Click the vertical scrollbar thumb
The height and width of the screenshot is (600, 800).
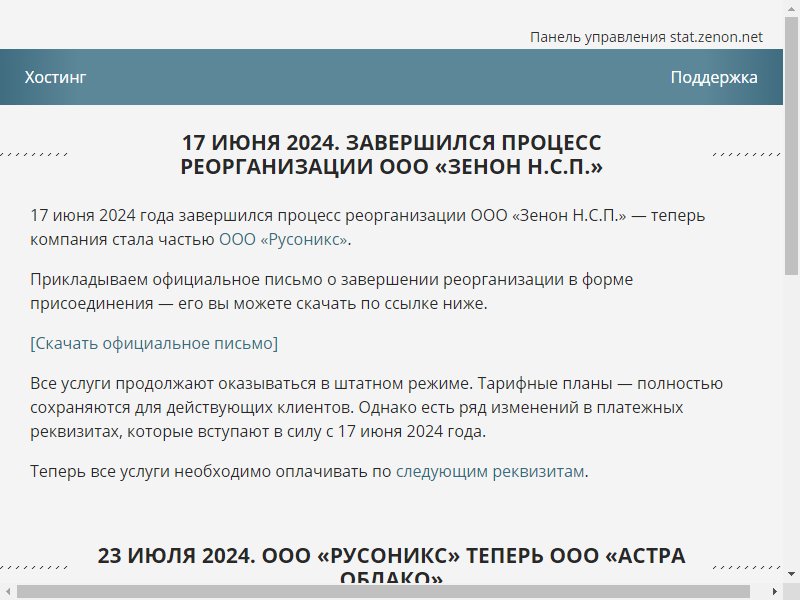pyautogui.click(x=791, y=146)
